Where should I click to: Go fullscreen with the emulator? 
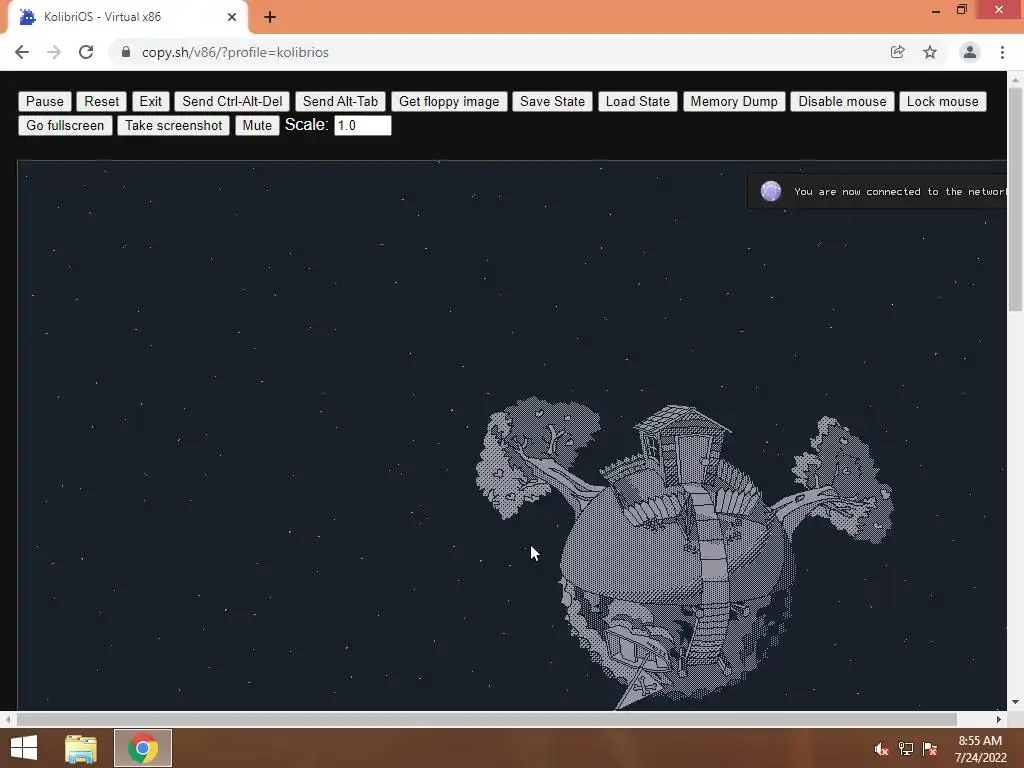point(65,125)
